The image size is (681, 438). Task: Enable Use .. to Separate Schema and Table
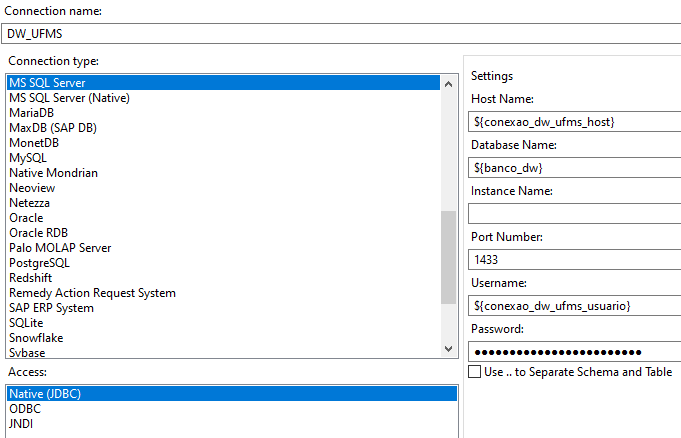point(475,372)
